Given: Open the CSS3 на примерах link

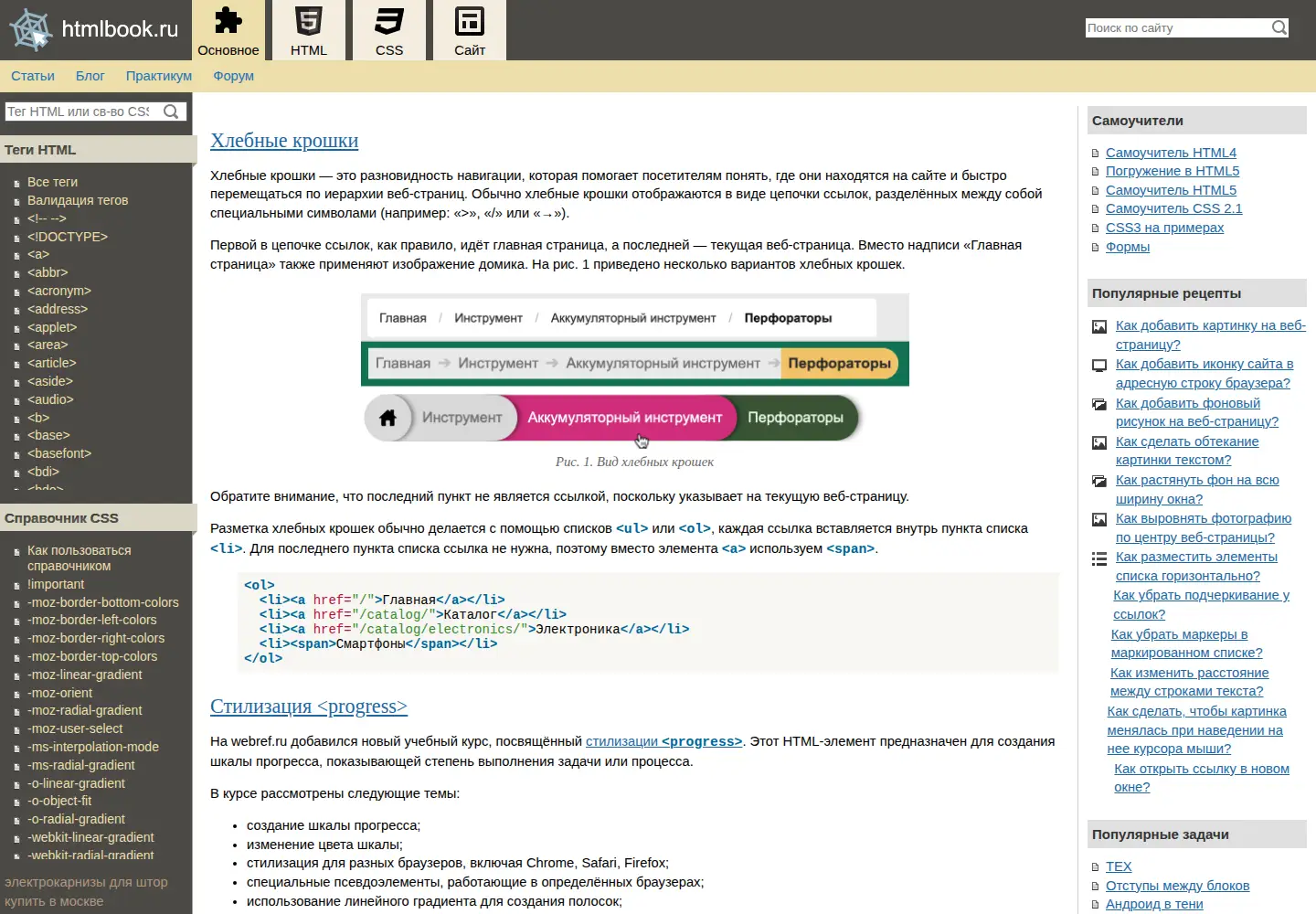Looking at the screenshot, I should (1164, 228).
